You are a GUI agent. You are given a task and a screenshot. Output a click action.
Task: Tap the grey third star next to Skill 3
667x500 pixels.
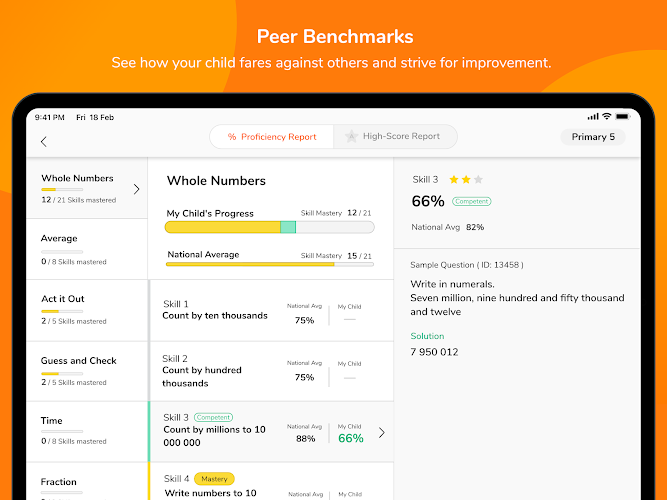[478, 179]
